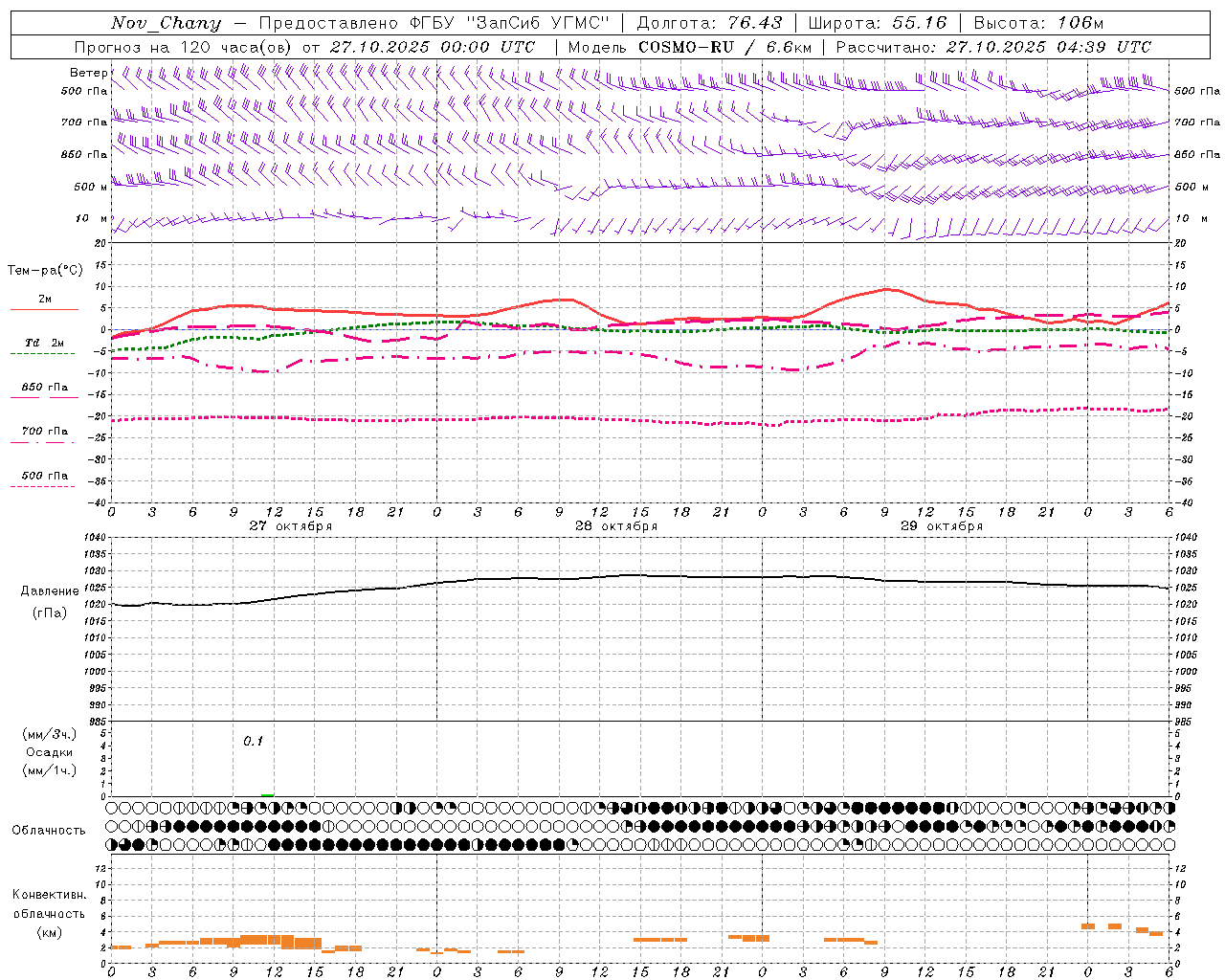Select the Тем-ра(°C) axis title
The width and height of the screenshot is (1225, 980).
click(x=45, y=271)
